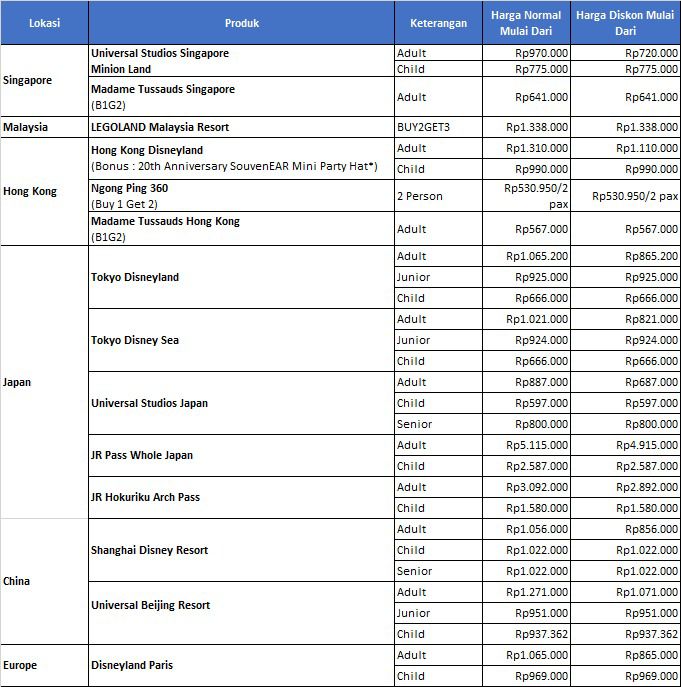Viewport: 681px width, 687px height.
Task: Click the Senior cell in Universal Studios Japan
Action: pos(438,424)
